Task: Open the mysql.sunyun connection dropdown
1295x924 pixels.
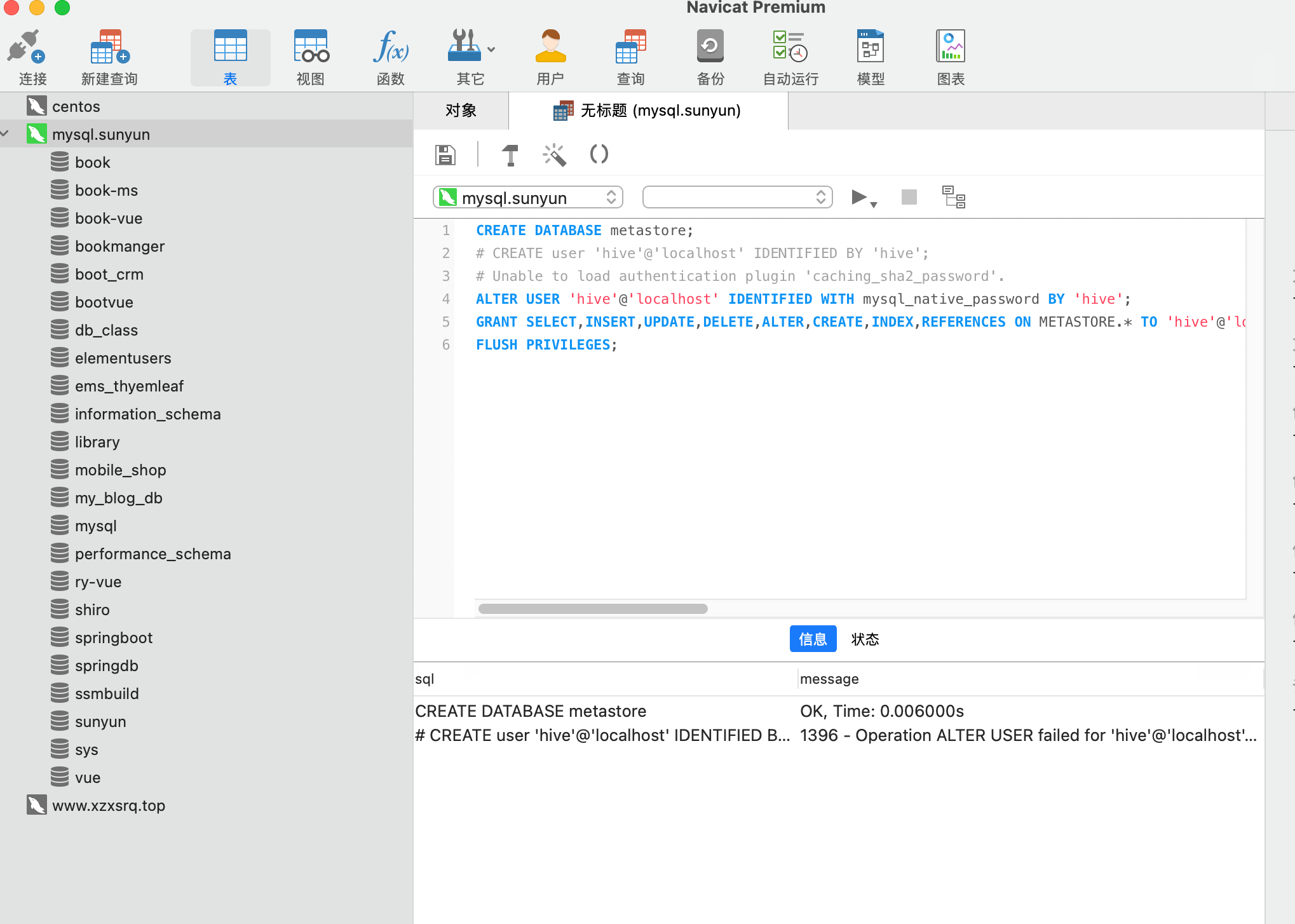Action: click(527, 197)
